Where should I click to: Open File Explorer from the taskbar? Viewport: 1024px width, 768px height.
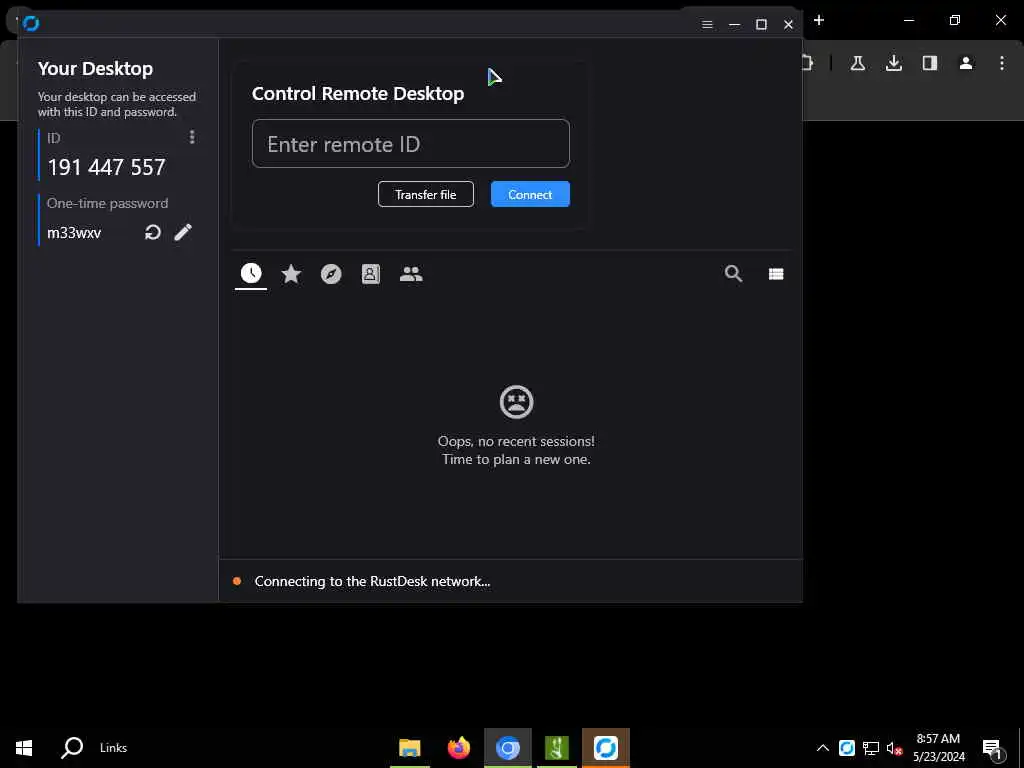(409, 748)
